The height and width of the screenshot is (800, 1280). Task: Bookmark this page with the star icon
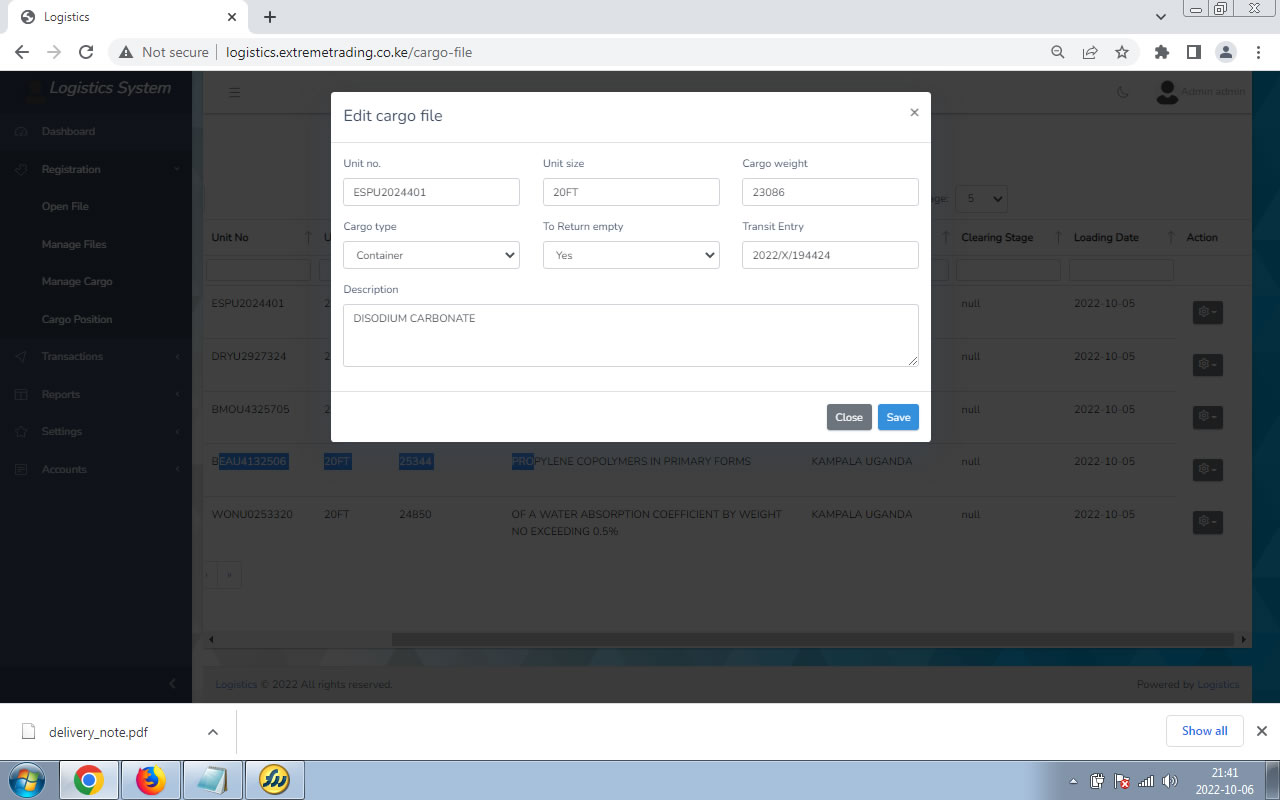(x=1122, y=52)
